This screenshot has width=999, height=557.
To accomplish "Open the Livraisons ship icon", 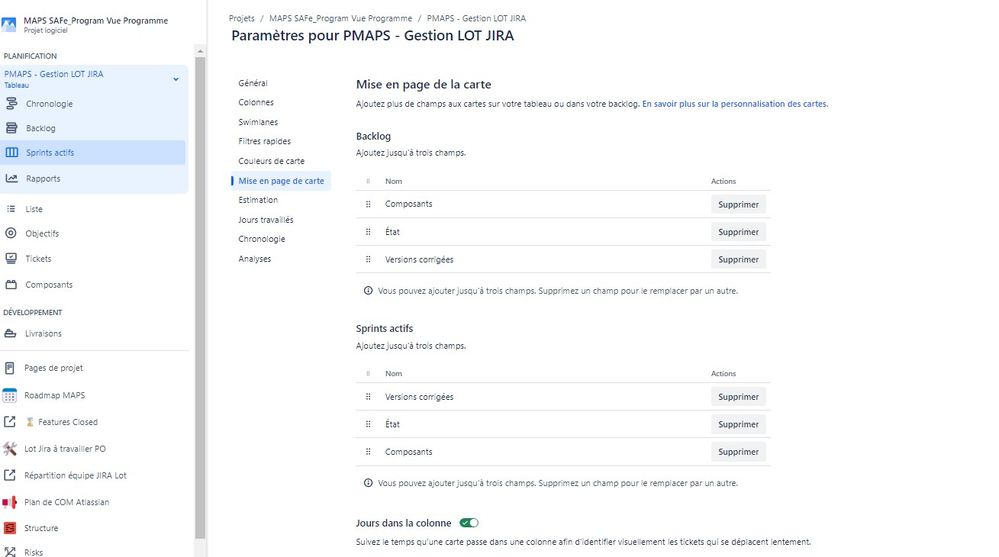I will [12, 334].
